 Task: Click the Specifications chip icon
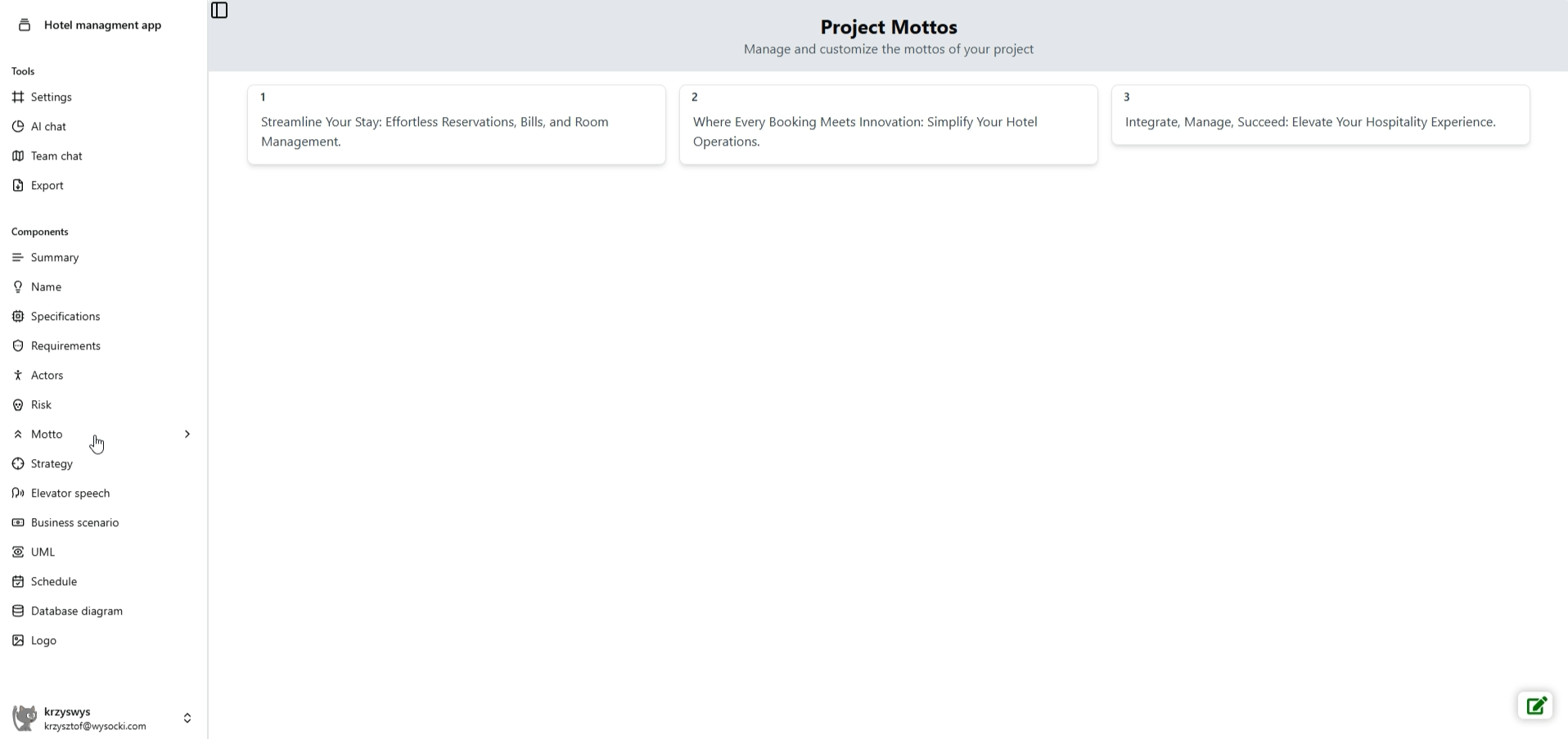click(18, 317)
